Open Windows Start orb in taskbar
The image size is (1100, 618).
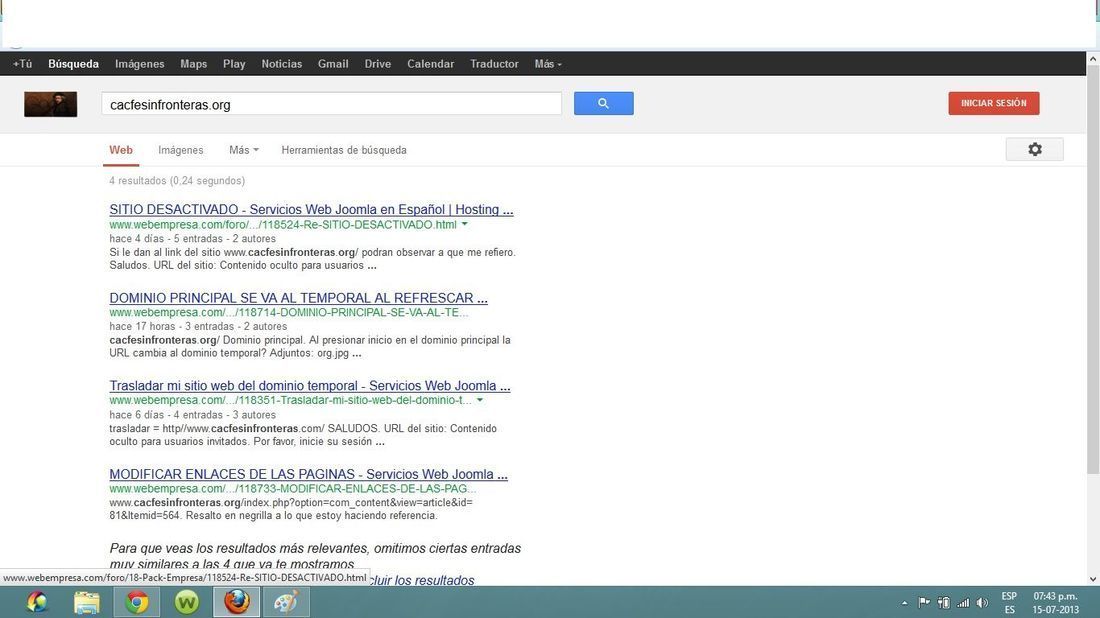[36, 603]
